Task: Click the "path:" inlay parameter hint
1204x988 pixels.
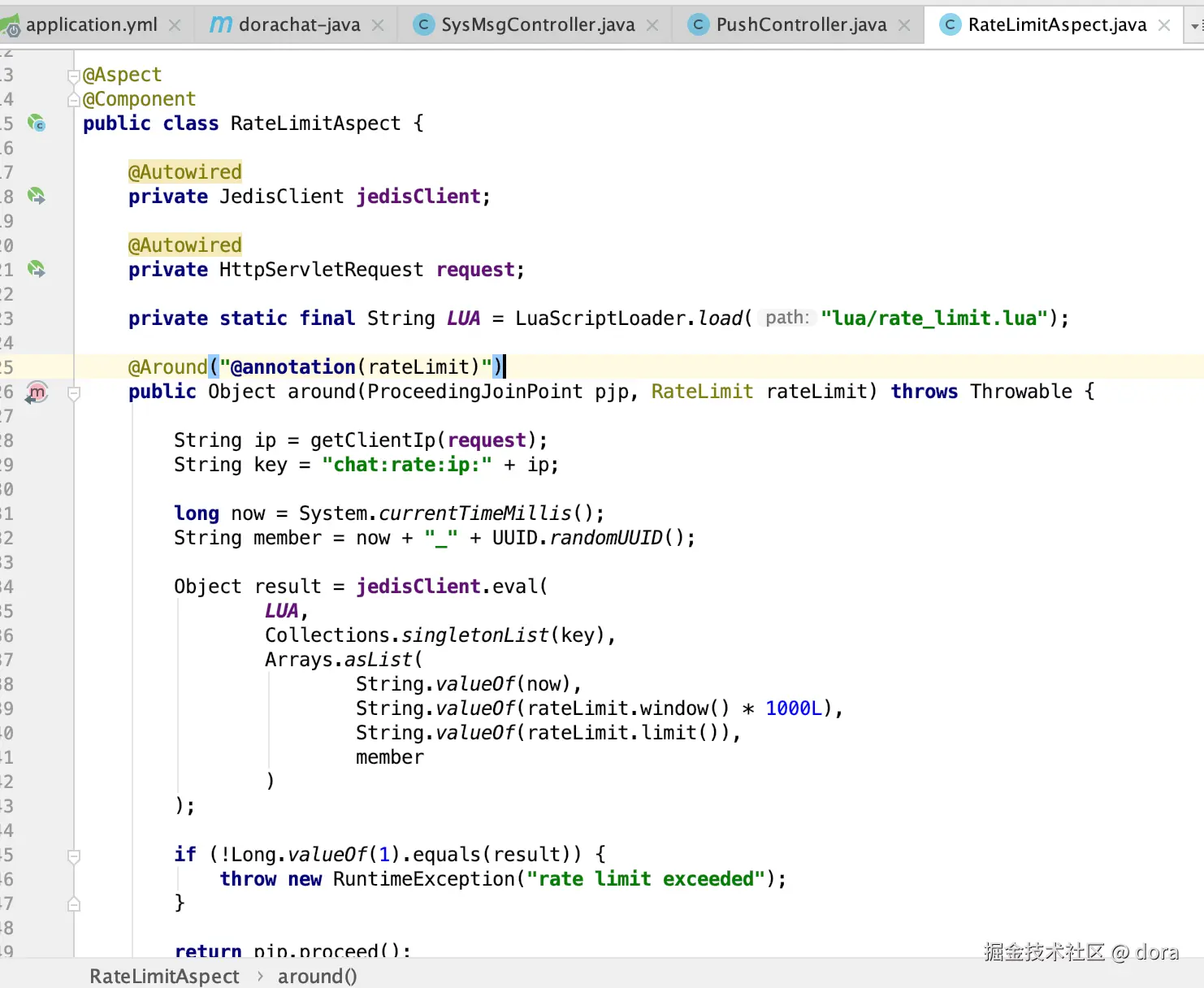Action: [786, 318]
